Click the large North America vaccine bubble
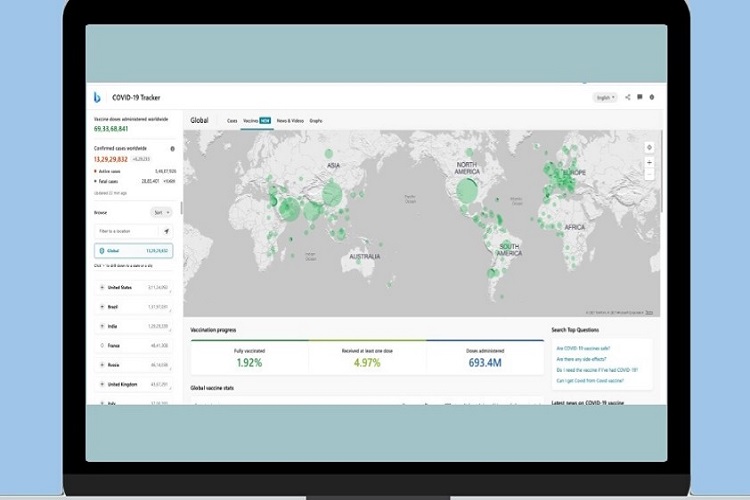The image size is (750, 500). click(x=467, y=190)
